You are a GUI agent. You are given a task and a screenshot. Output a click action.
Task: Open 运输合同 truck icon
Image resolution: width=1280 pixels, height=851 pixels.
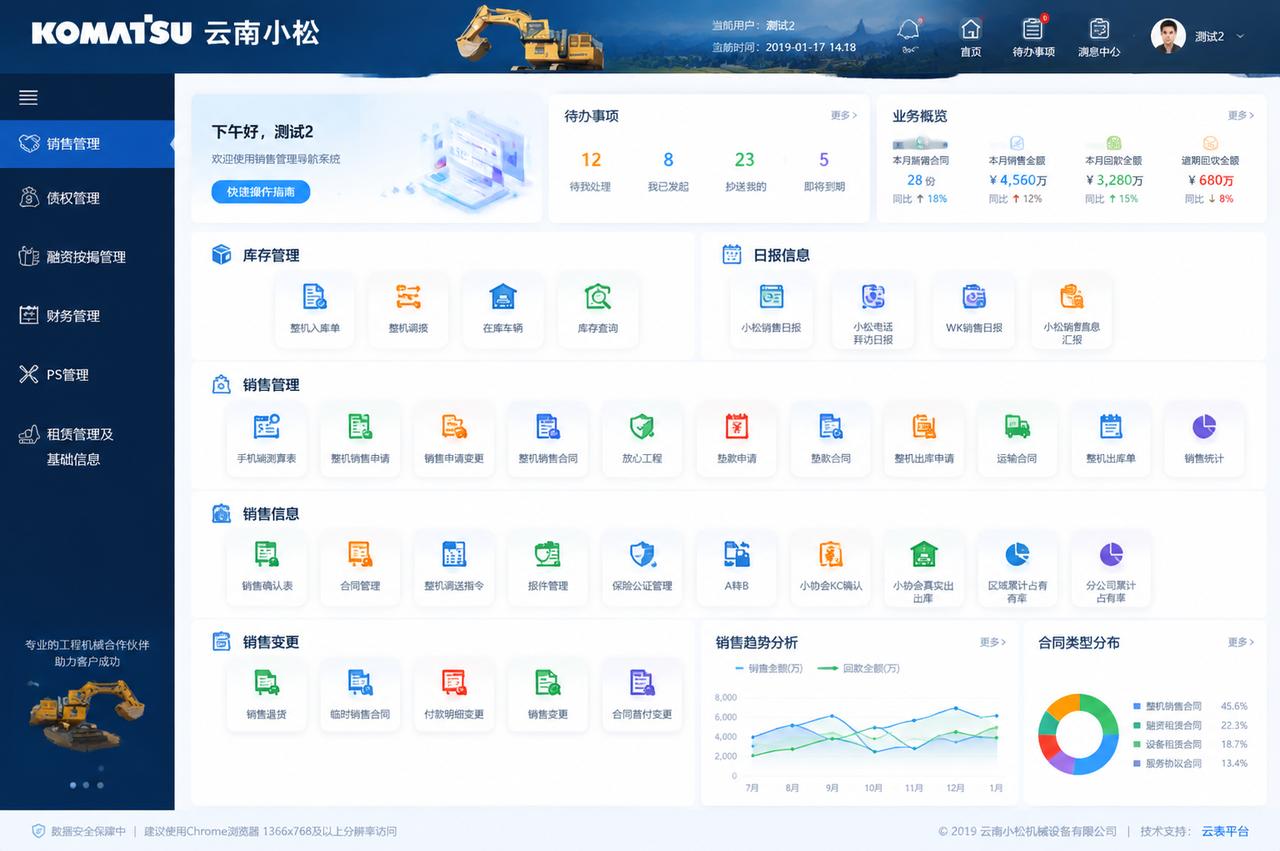pyautogui.click(x=1017, y=427)
